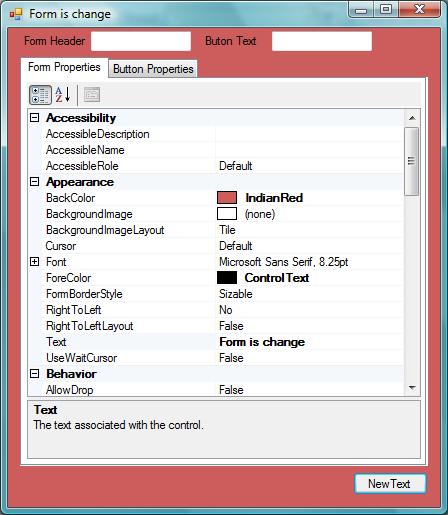Click the form icon in title bar
Image resolution: width=448 pixels, height=515 pixels.
tap(16, 14)
